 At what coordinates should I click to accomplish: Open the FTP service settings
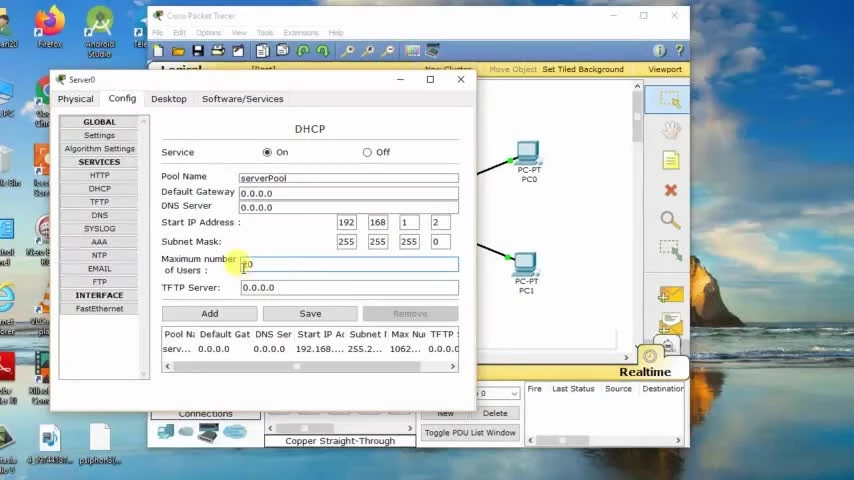(x=99, y=282)
